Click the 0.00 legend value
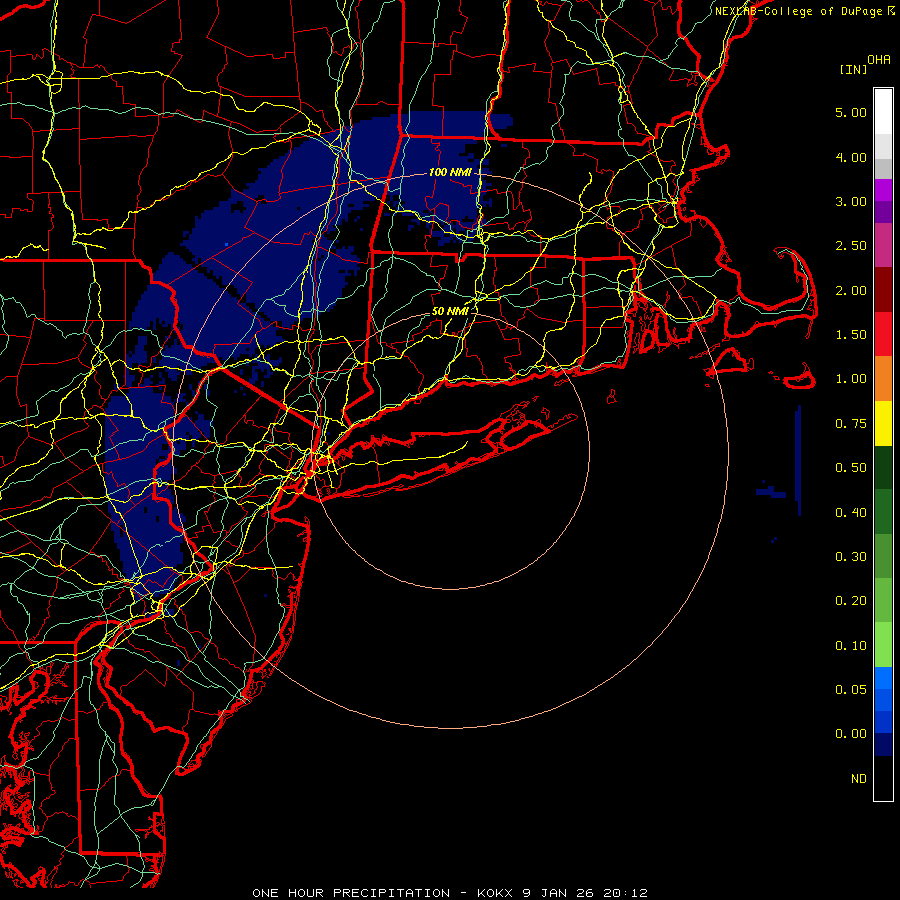This screenshot has width=900, height=900. pyautogui.click(x=851, y=734)
